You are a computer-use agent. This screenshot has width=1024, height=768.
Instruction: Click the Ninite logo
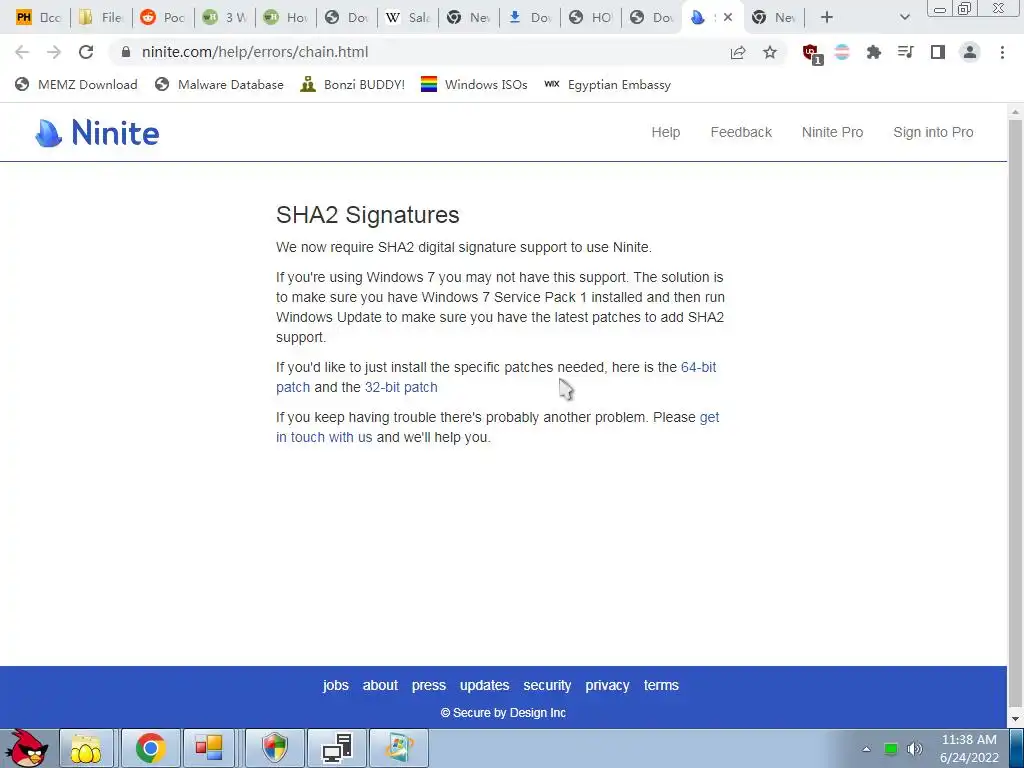pos(97,133)
